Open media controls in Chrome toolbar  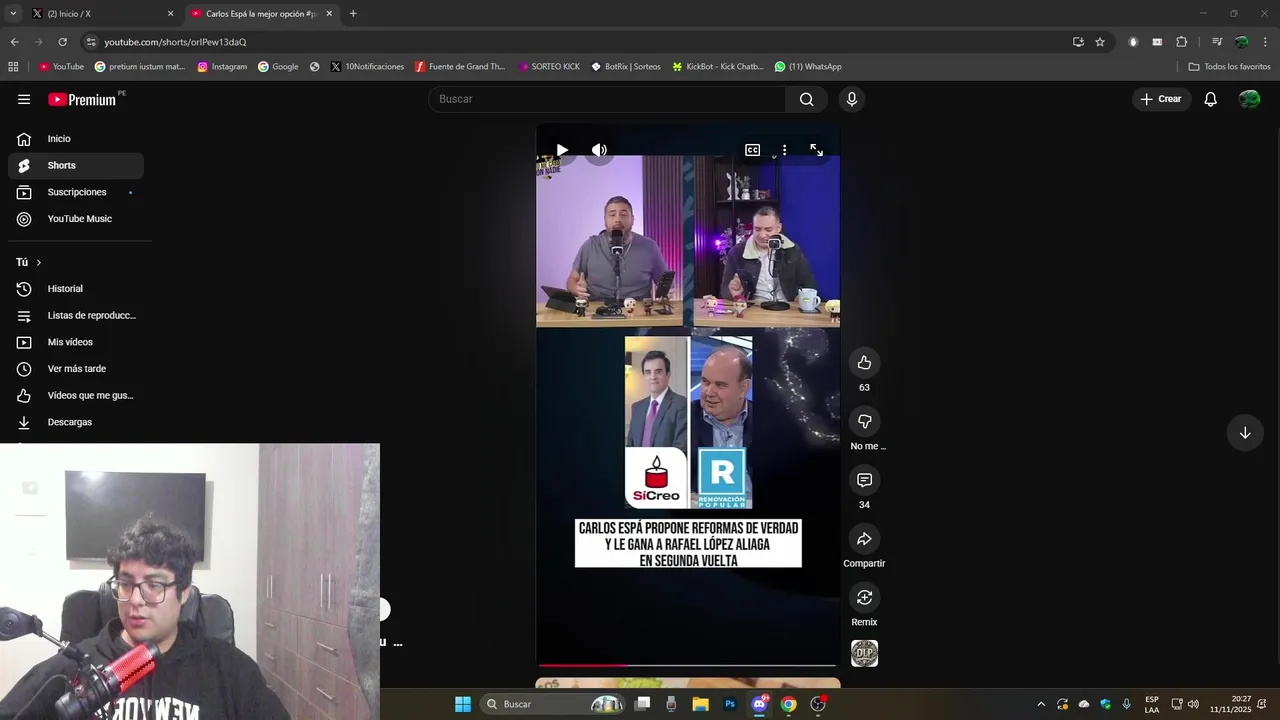coord(1217,42)
